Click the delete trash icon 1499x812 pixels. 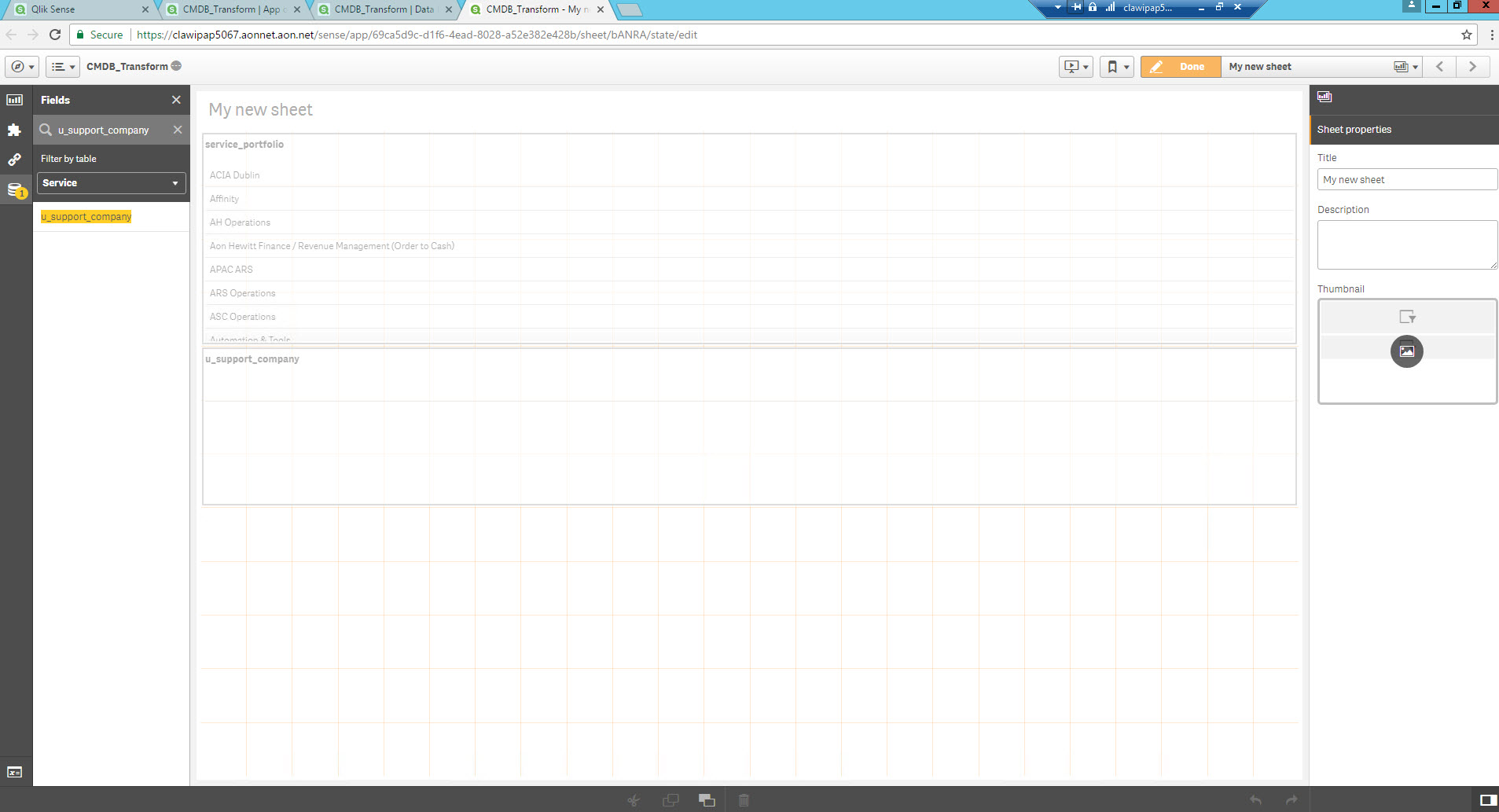(x=744, y=800)
